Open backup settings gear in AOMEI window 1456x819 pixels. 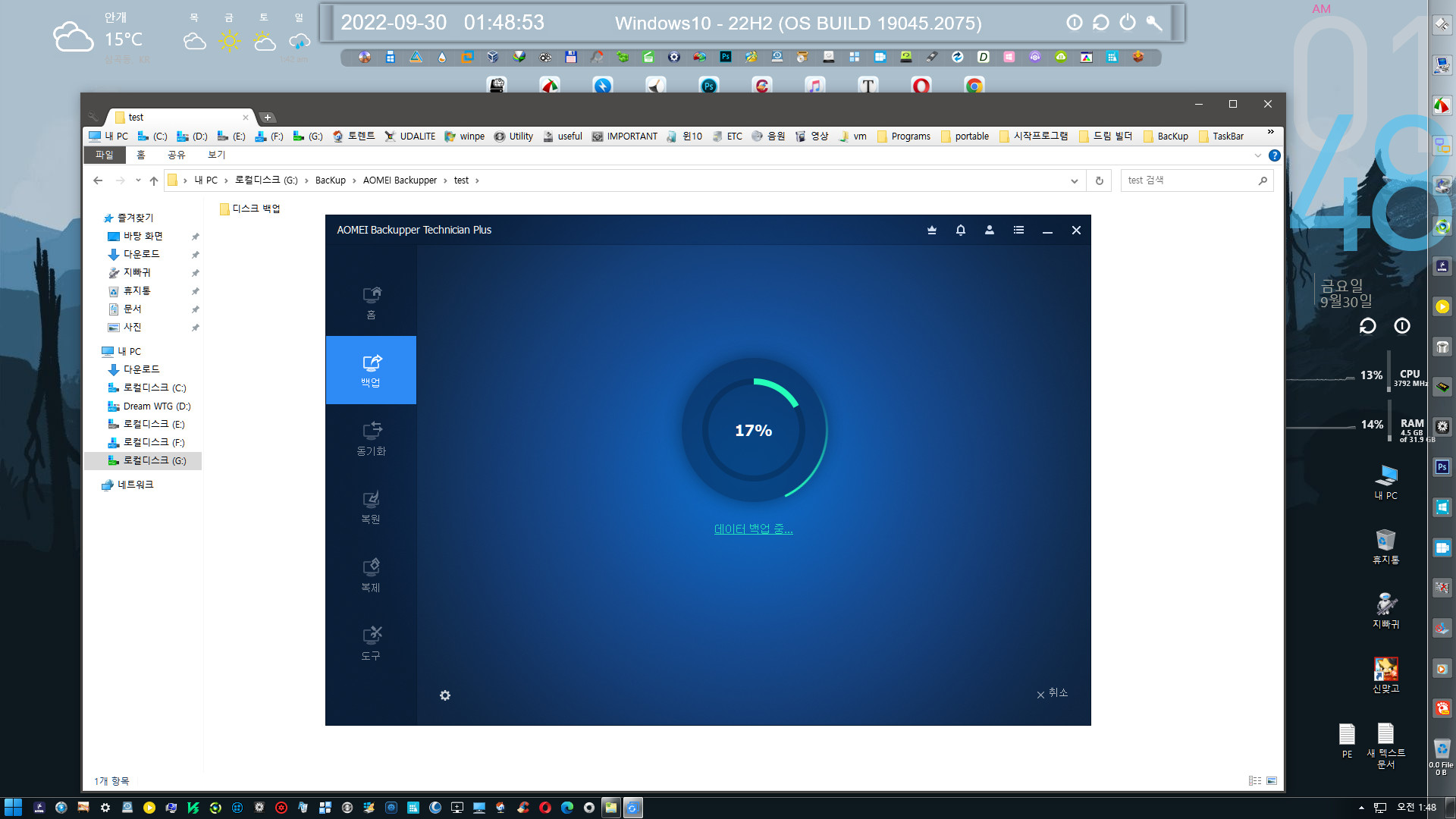[x=445, y=695]
